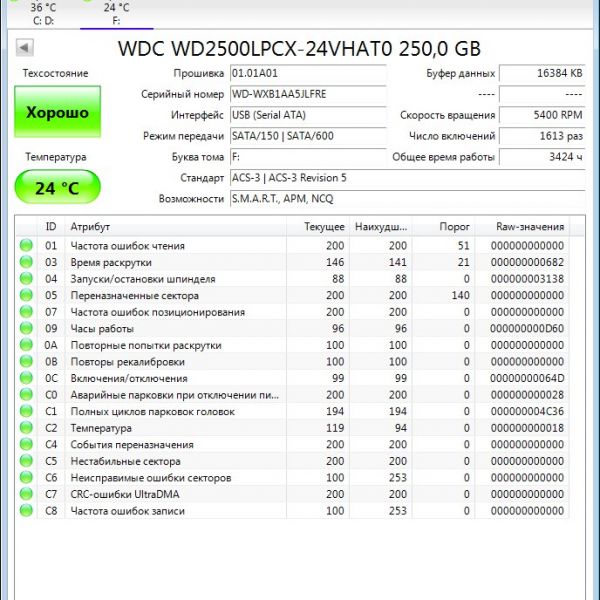Viewport: 600px width, 600px height.
Task: Click the Текущее column header
Action: (x=318, y=227)
